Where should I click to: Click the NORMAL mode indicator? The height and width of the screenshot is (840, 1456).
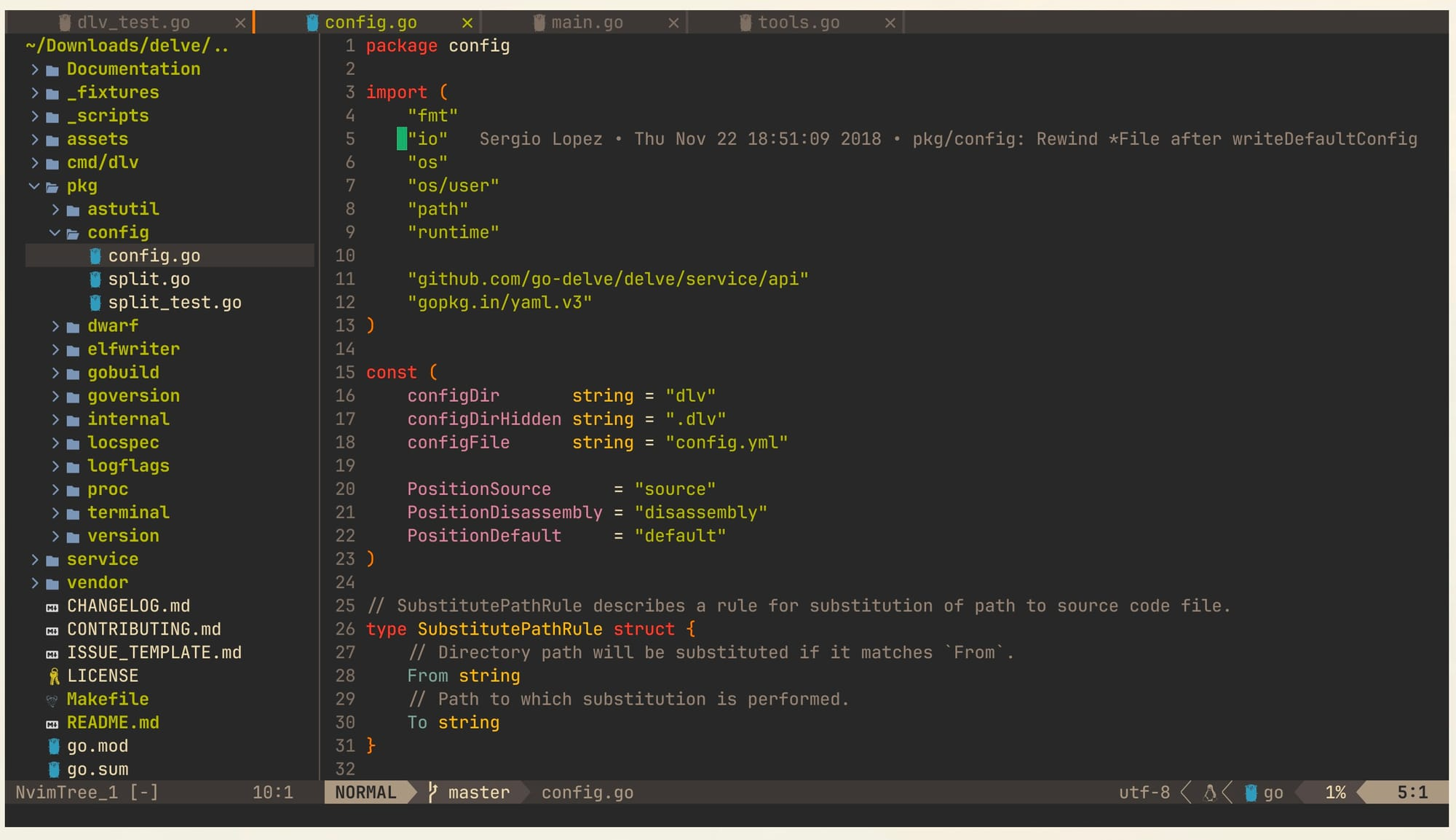click(365, 792)
